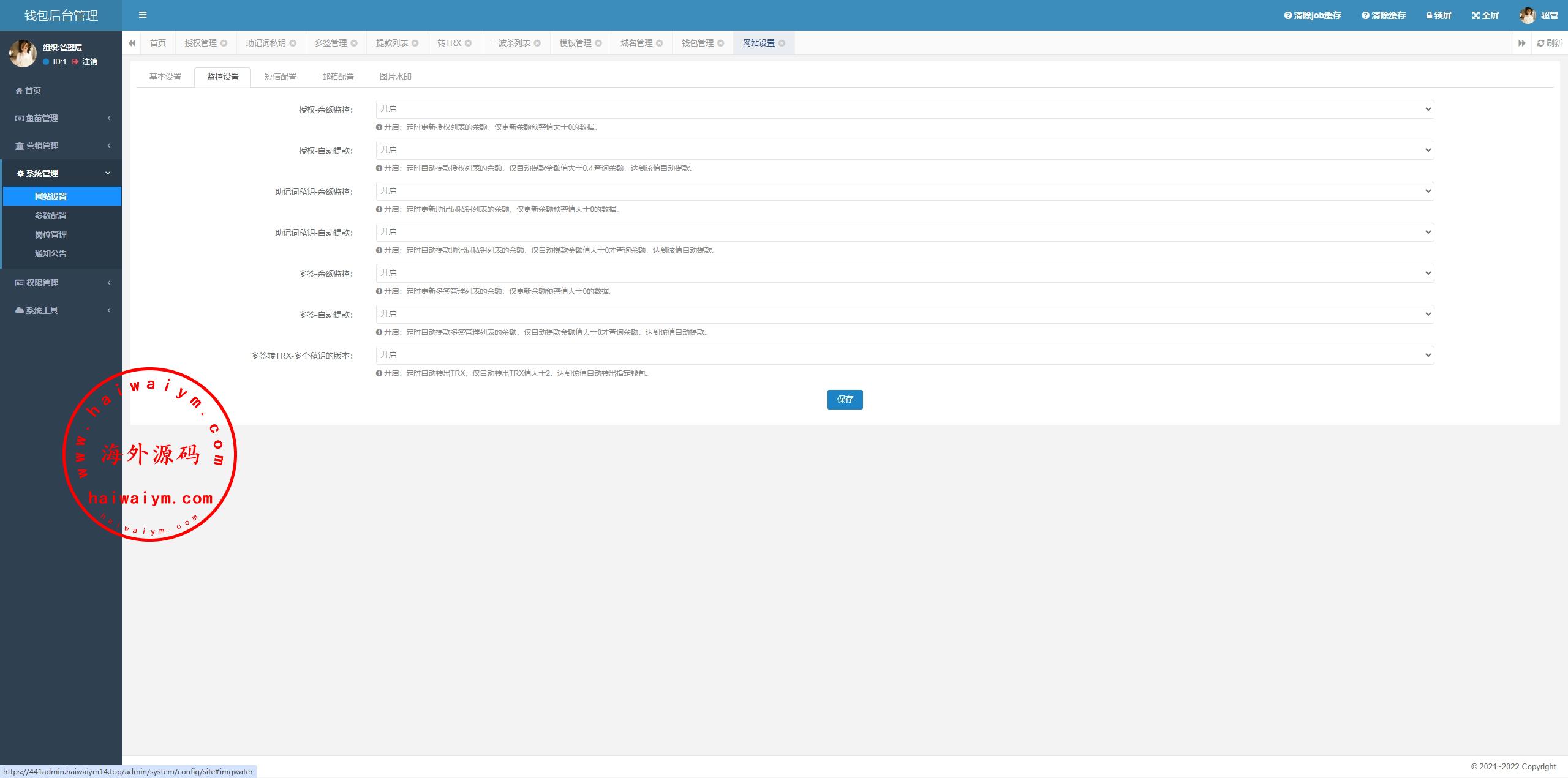The image size is (1568, 778).
Task: Open 参数配置 in sidebar
Action: pos(51,215)
